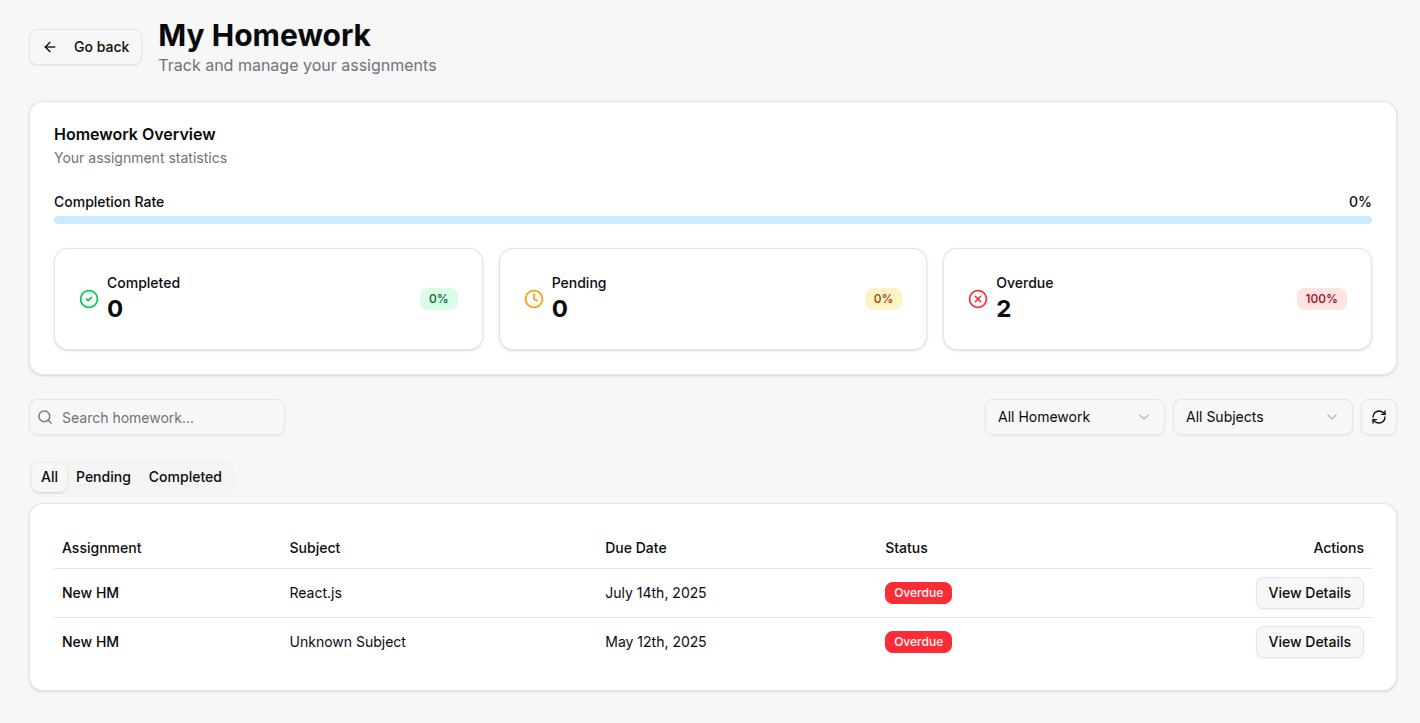Switch to the Pending tab
The image size is (1420, 723).
click(x=103, y=477)
